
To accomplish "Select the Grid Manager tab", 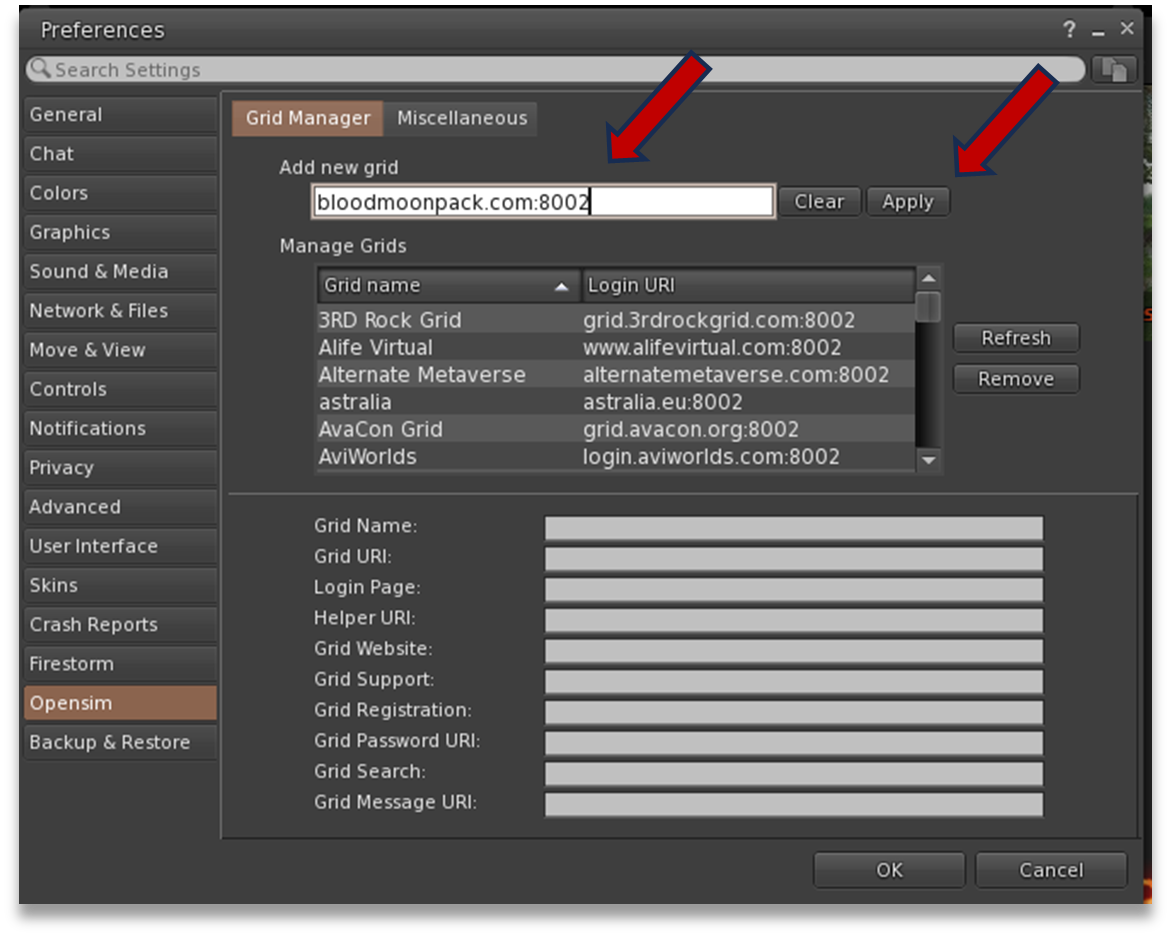I will [308, 118].
